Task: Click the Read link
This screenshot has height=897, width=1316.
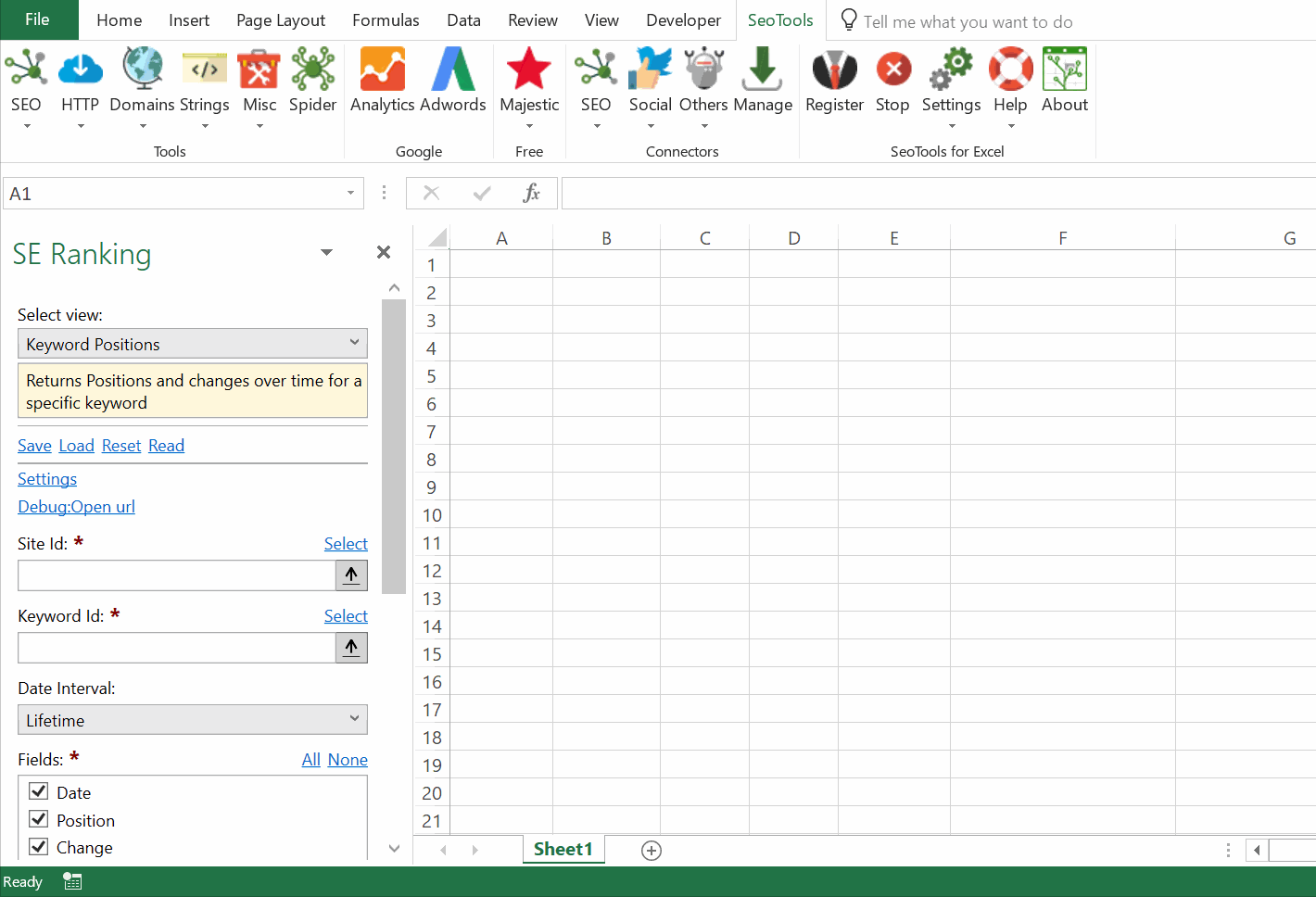Action: pos(167,446)
